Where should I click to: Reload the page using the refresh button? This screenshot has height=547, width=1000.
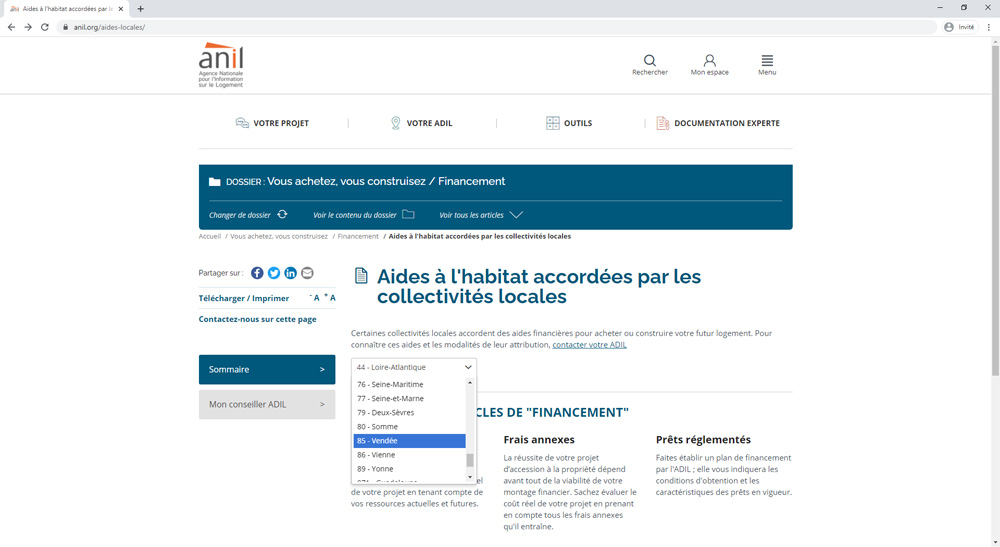point(45,27)
